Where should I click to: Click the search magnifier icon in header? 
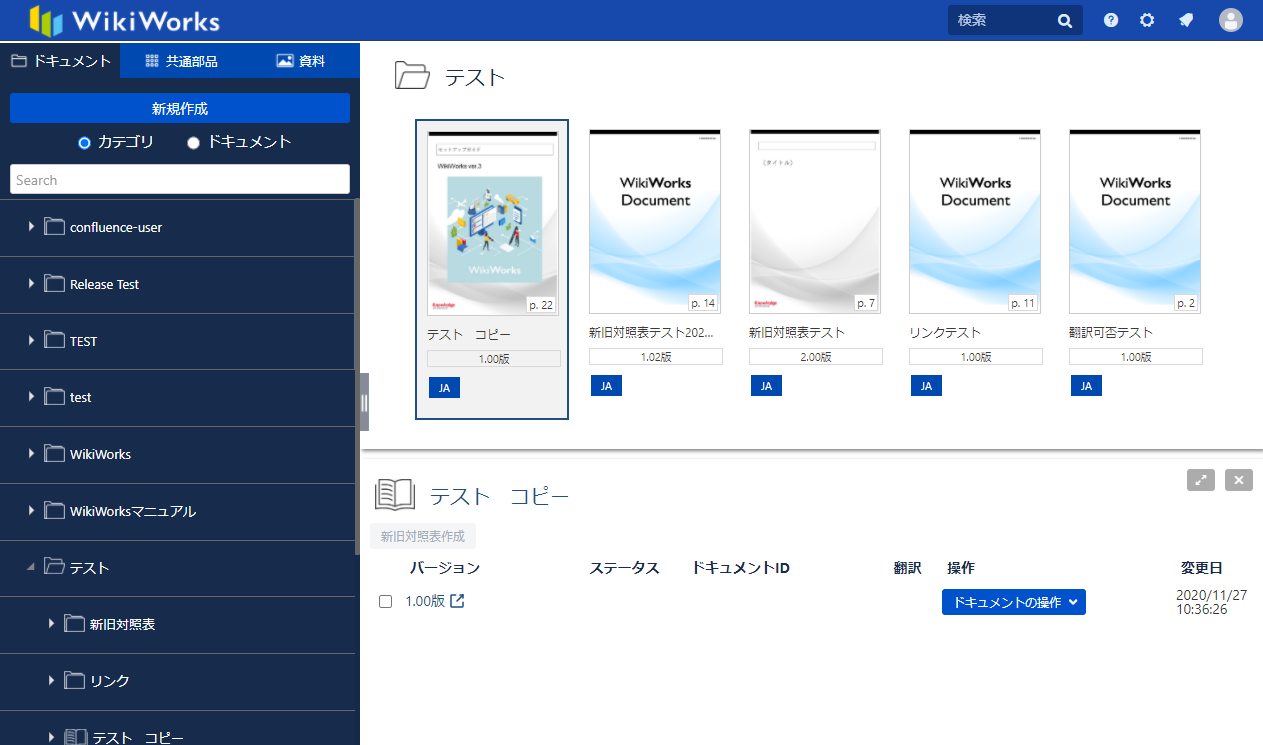click(x=1065, y=20)
